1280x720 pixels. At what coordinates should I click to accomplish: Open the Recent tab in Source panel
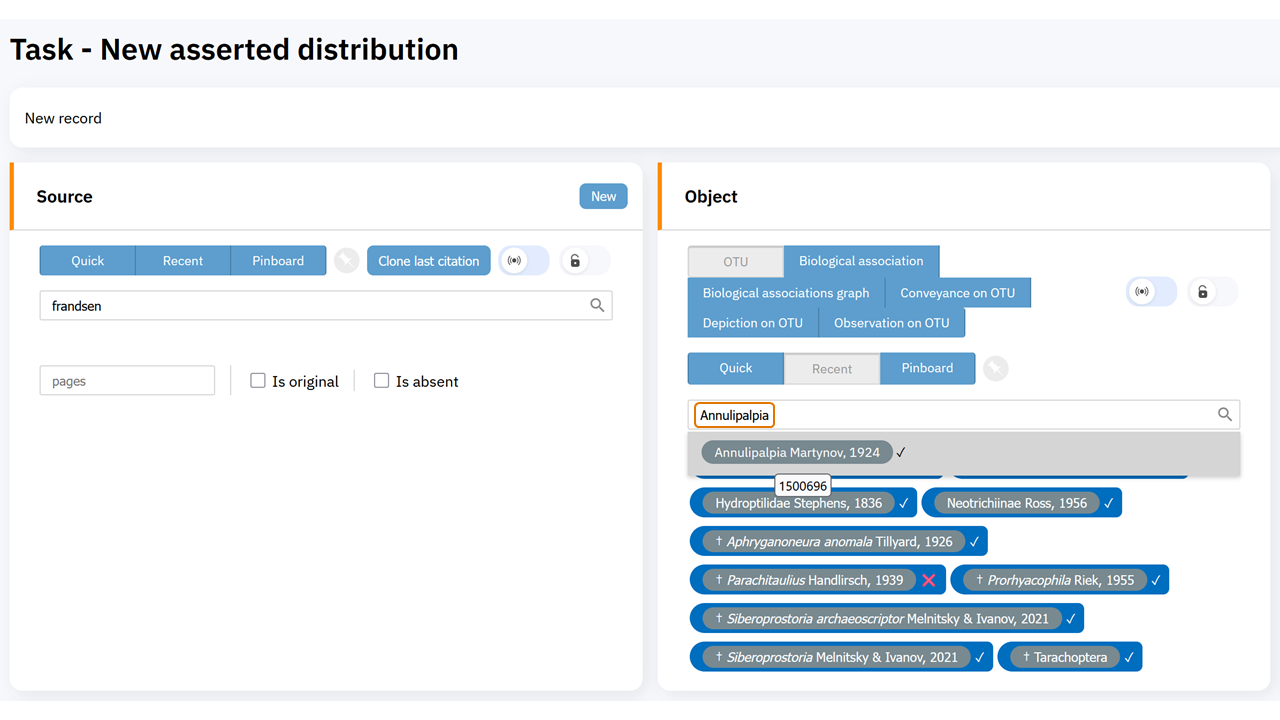[x=182, y=261]
